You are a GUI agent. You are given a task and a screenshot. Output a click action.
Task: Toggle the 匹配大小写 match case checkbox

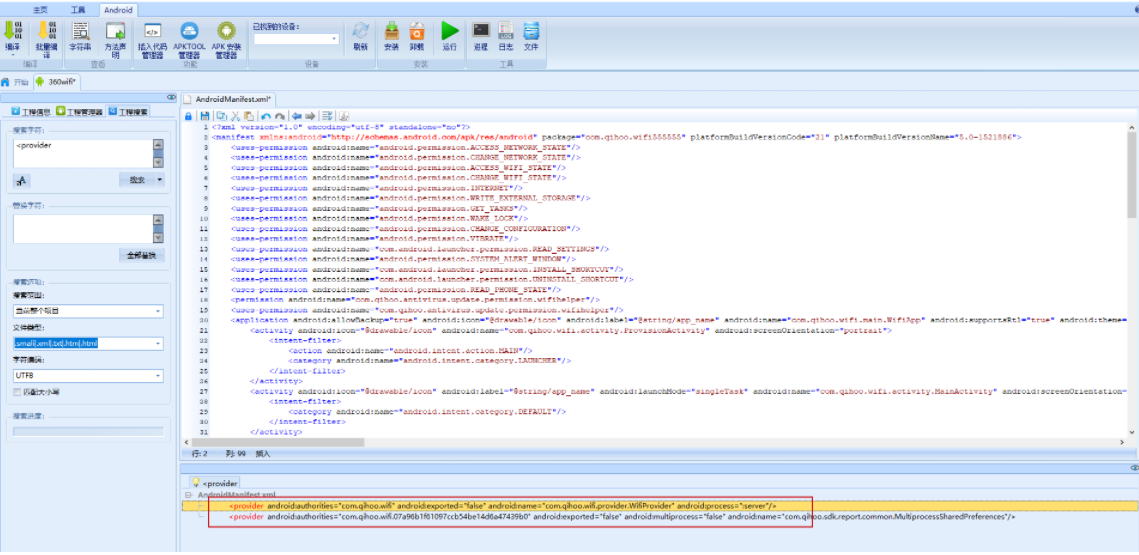[x=17, y=392]
